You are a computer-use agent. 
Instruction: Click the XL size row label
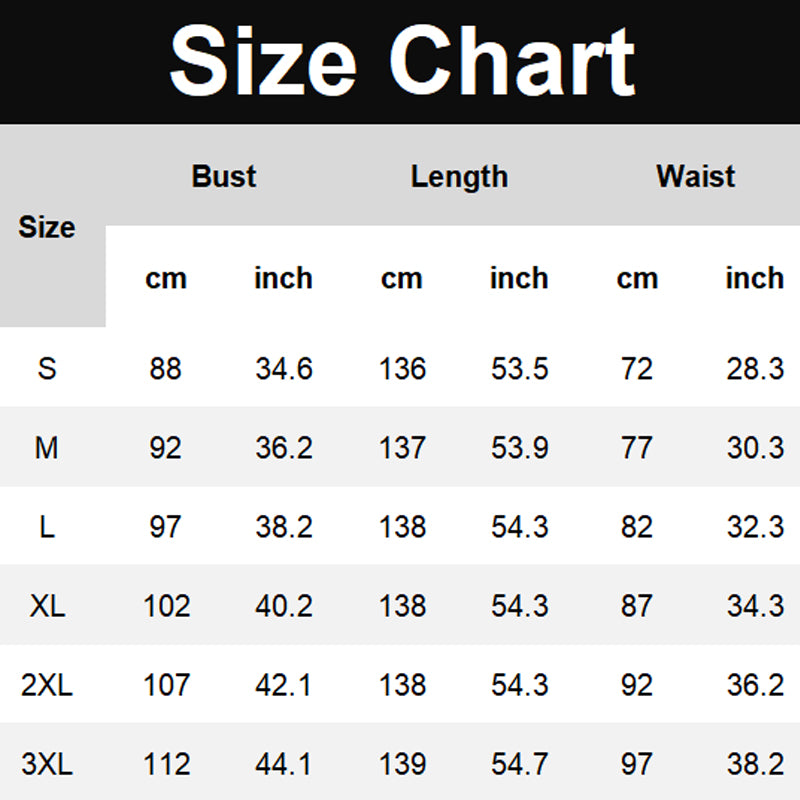pyautogui.click(x=47, y=605)
